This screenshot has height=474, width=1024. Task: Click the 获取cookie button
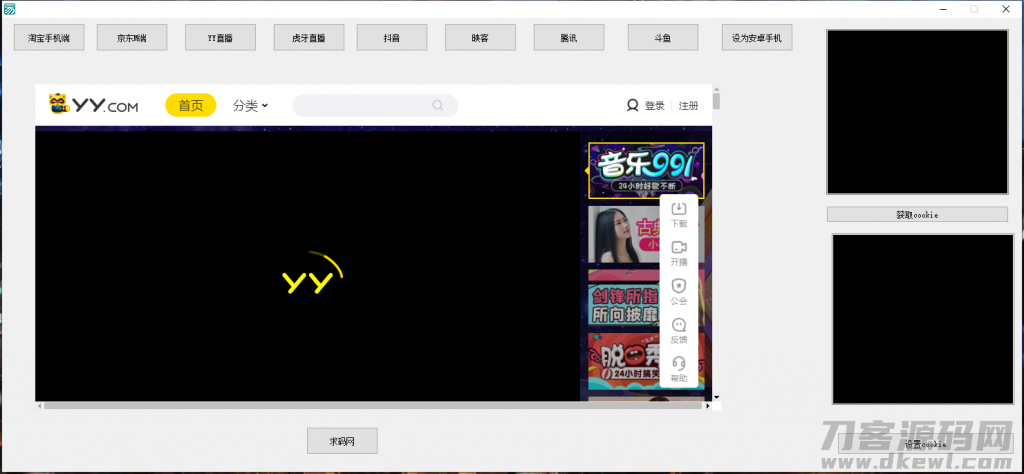click(917, 214)
